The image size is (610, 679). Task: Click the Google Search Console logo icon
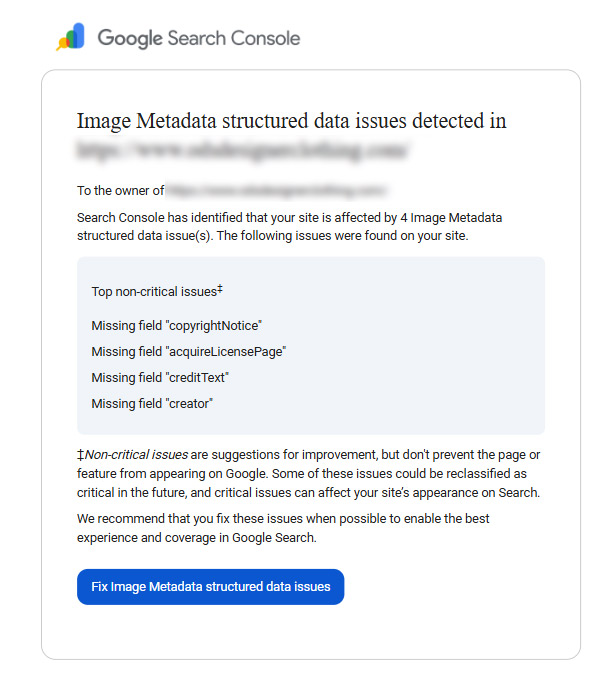point(71,38)
